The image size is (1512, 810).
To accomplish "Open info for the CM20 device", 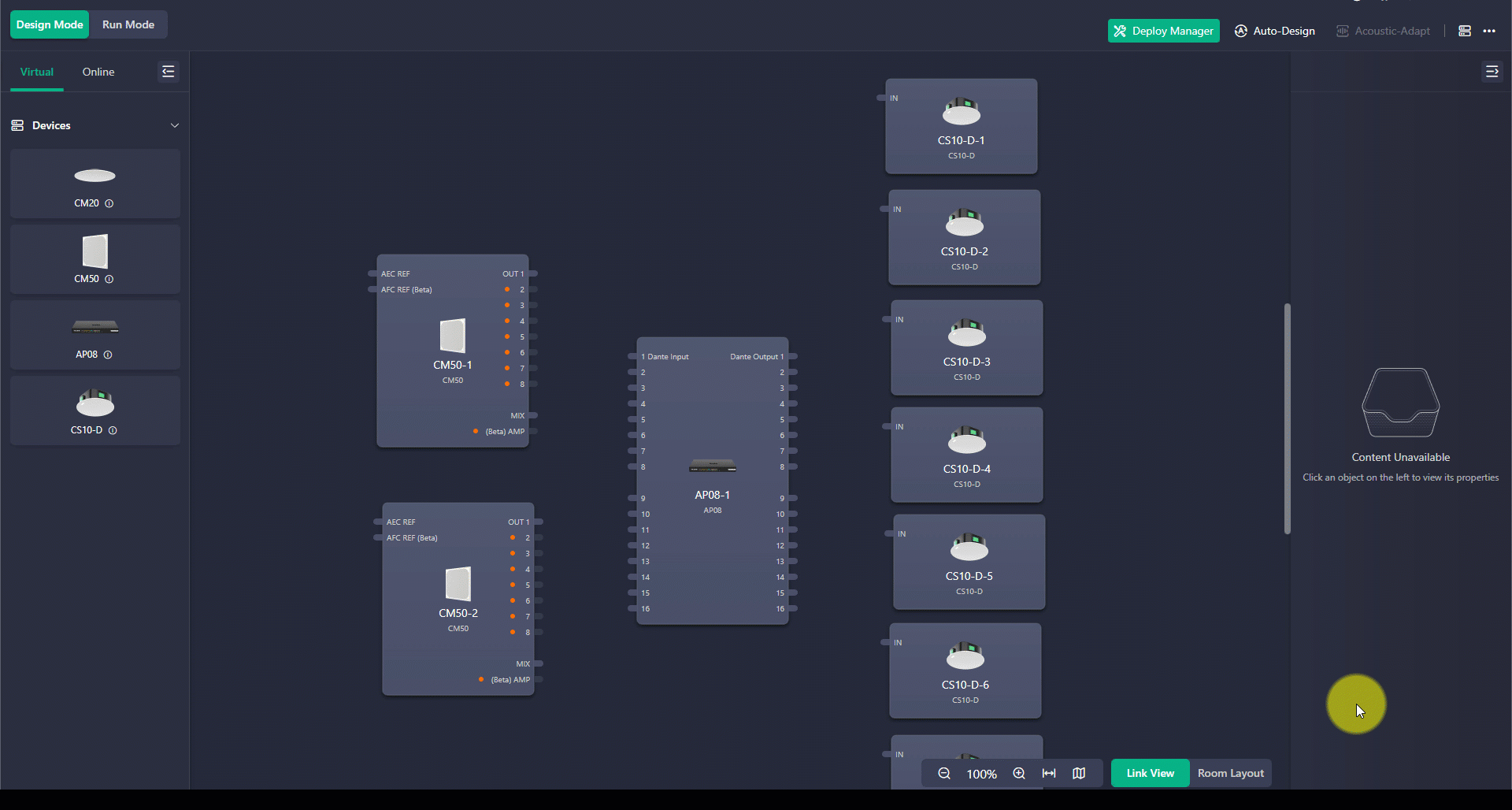I will point(109,203).
